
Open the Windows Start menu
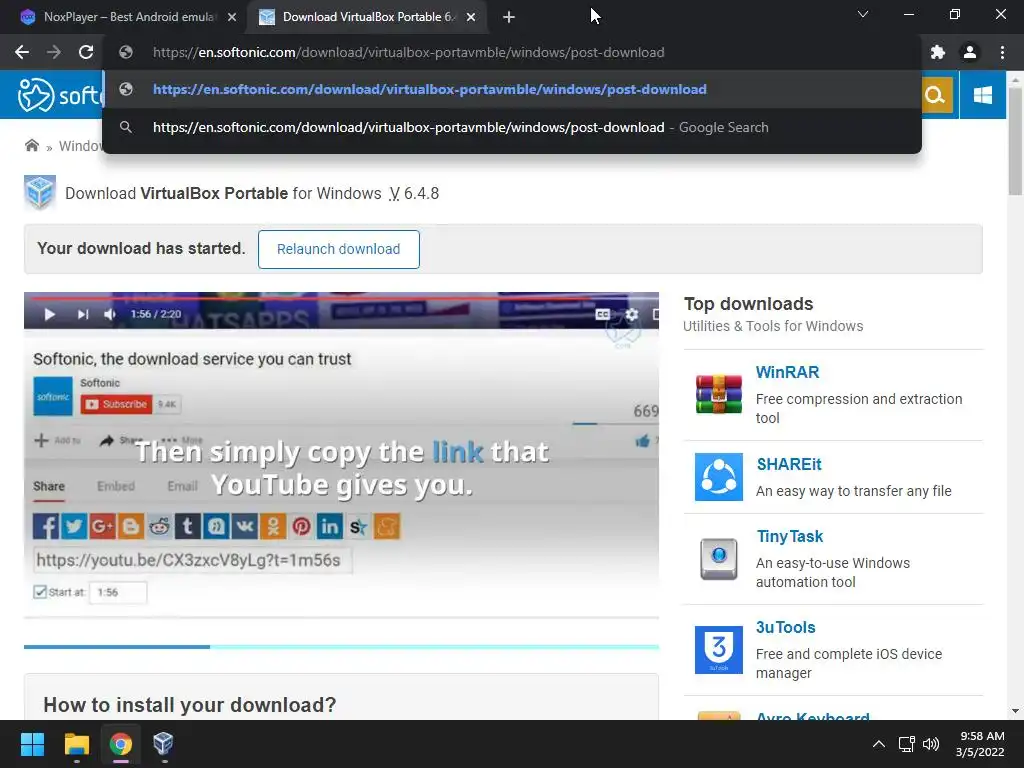tap(32, 744)
